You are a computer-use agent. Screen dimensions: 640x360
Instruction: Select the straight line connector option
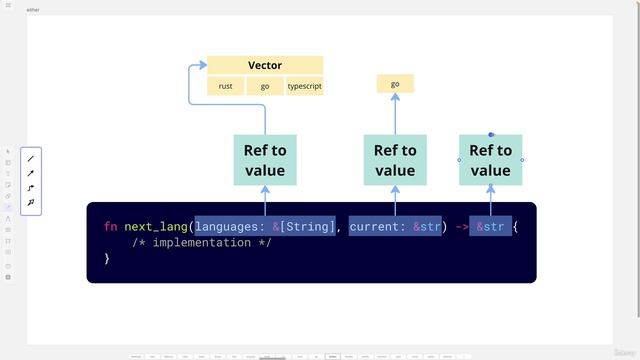[x=31, y=159]
